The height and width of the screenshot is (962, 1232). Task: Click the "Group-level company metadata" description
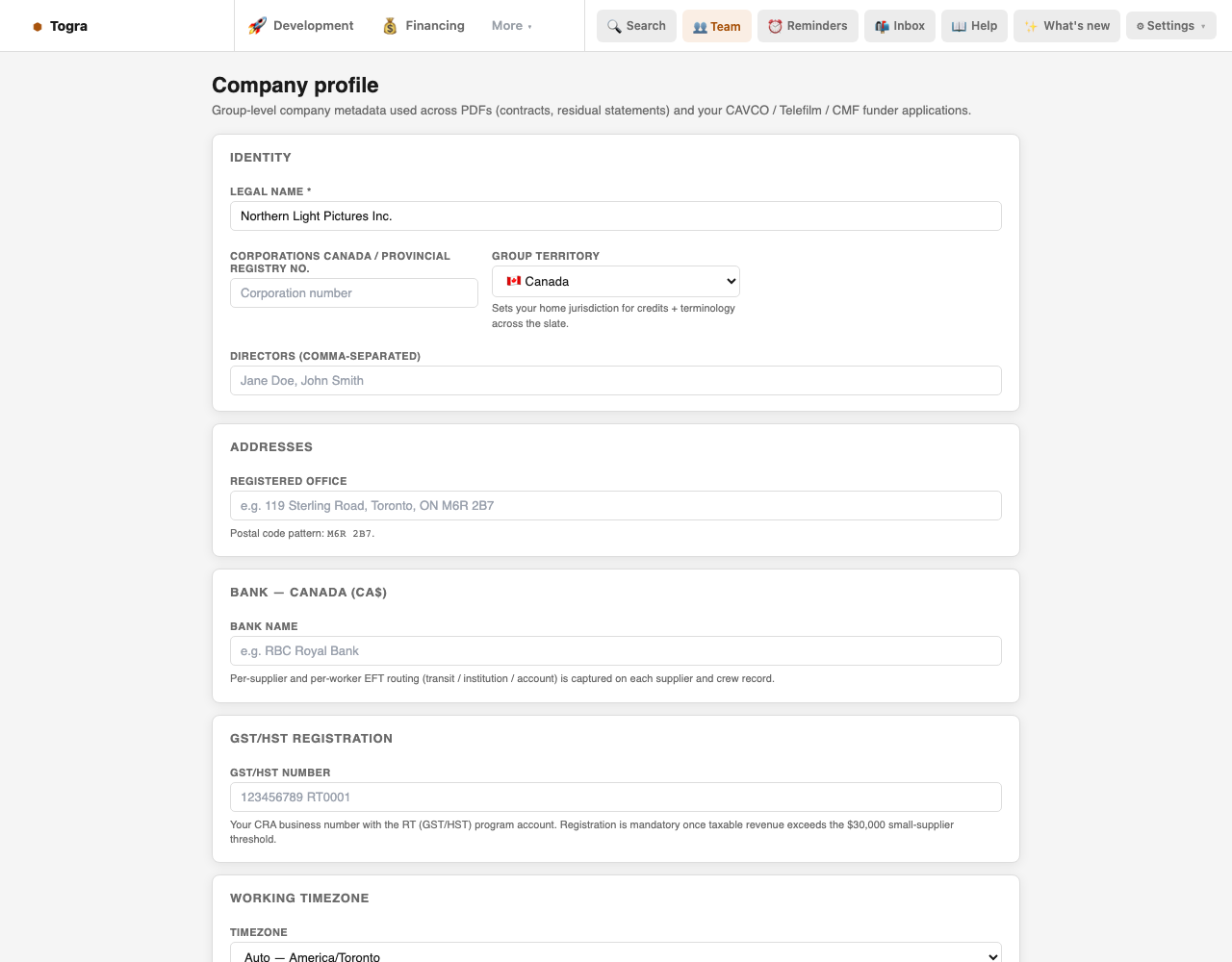pos(591,111)
